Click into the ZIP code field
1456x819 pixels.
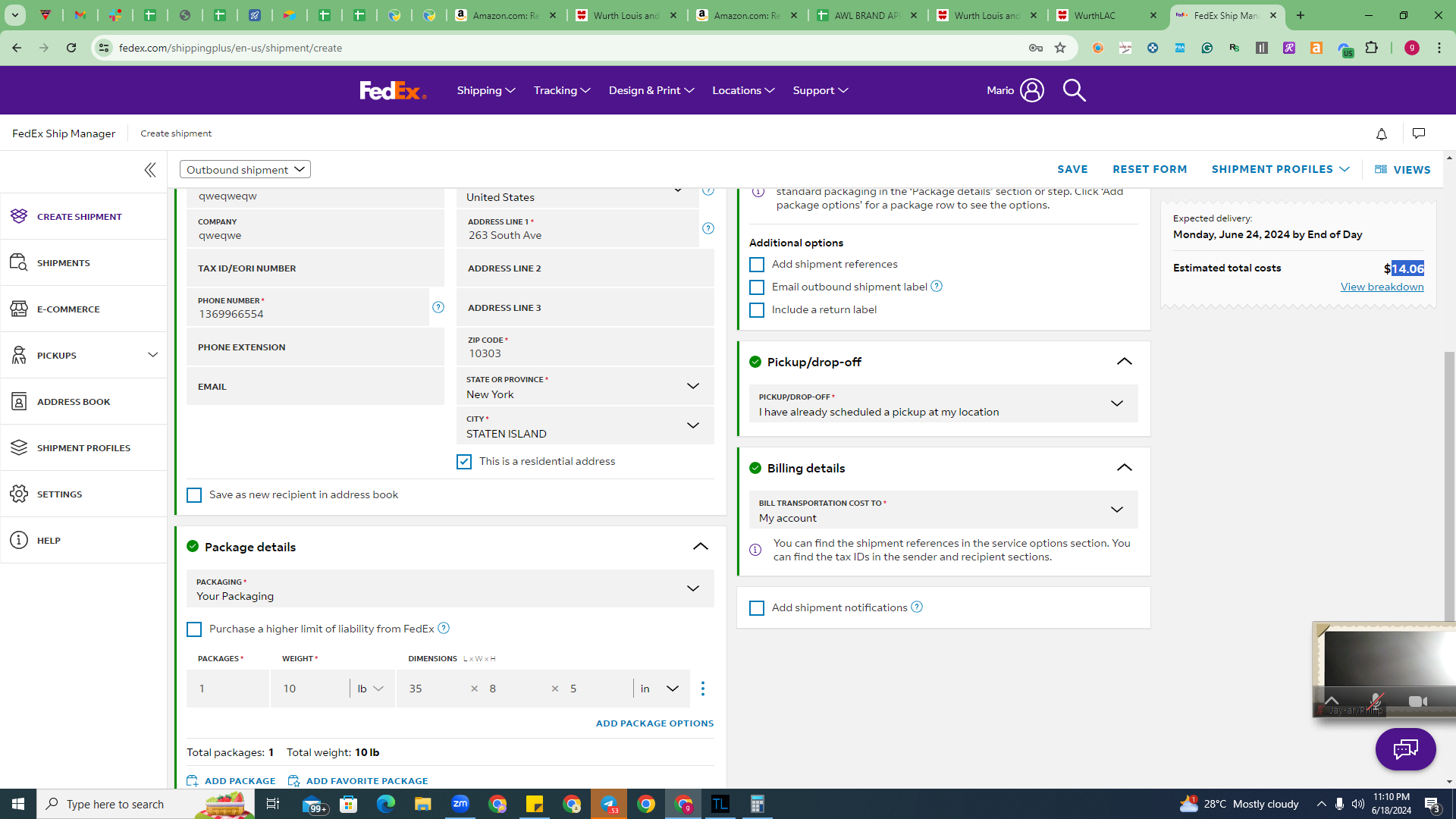[x=585, y=347]
